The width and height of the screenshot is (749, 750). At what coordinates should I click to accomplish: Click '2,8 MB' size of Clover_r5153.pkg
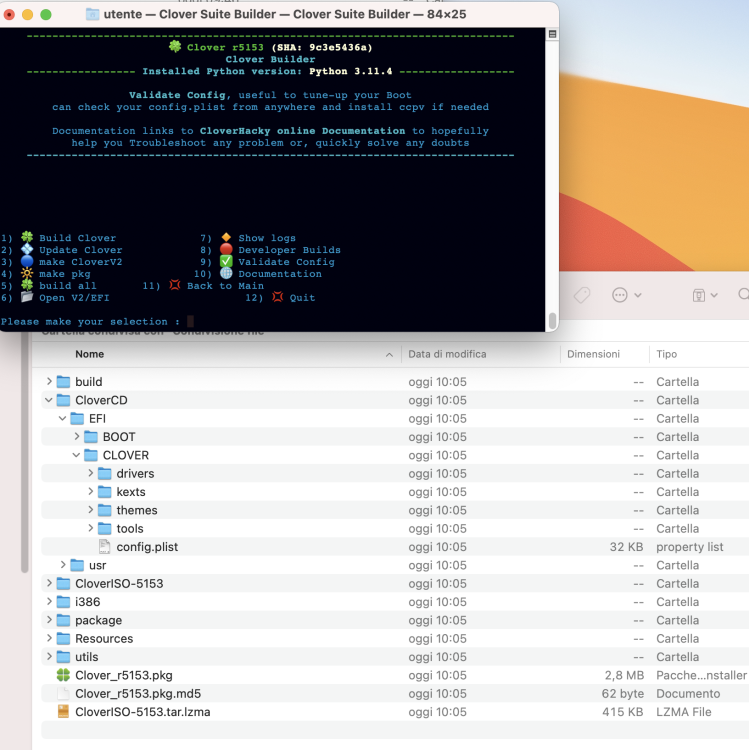pyautogui.click(x=624, y=675)
